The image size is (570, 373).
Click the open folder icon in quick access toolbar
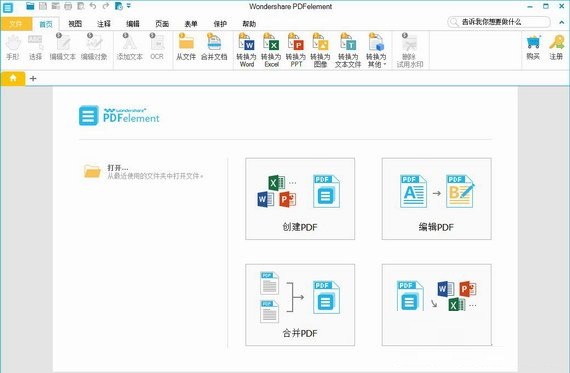[30, 6]
